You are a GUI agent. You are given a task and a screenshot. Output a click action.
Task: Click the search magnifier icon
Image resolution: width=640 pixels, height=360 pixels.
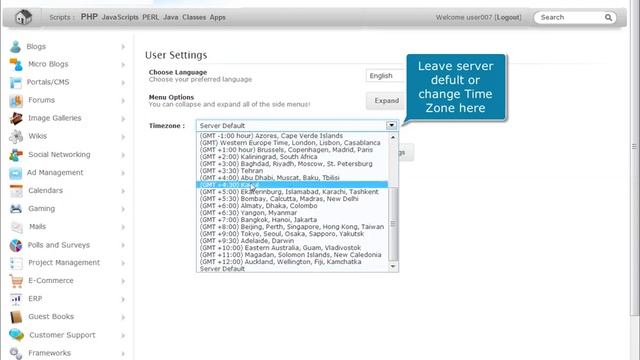[608, 18]
